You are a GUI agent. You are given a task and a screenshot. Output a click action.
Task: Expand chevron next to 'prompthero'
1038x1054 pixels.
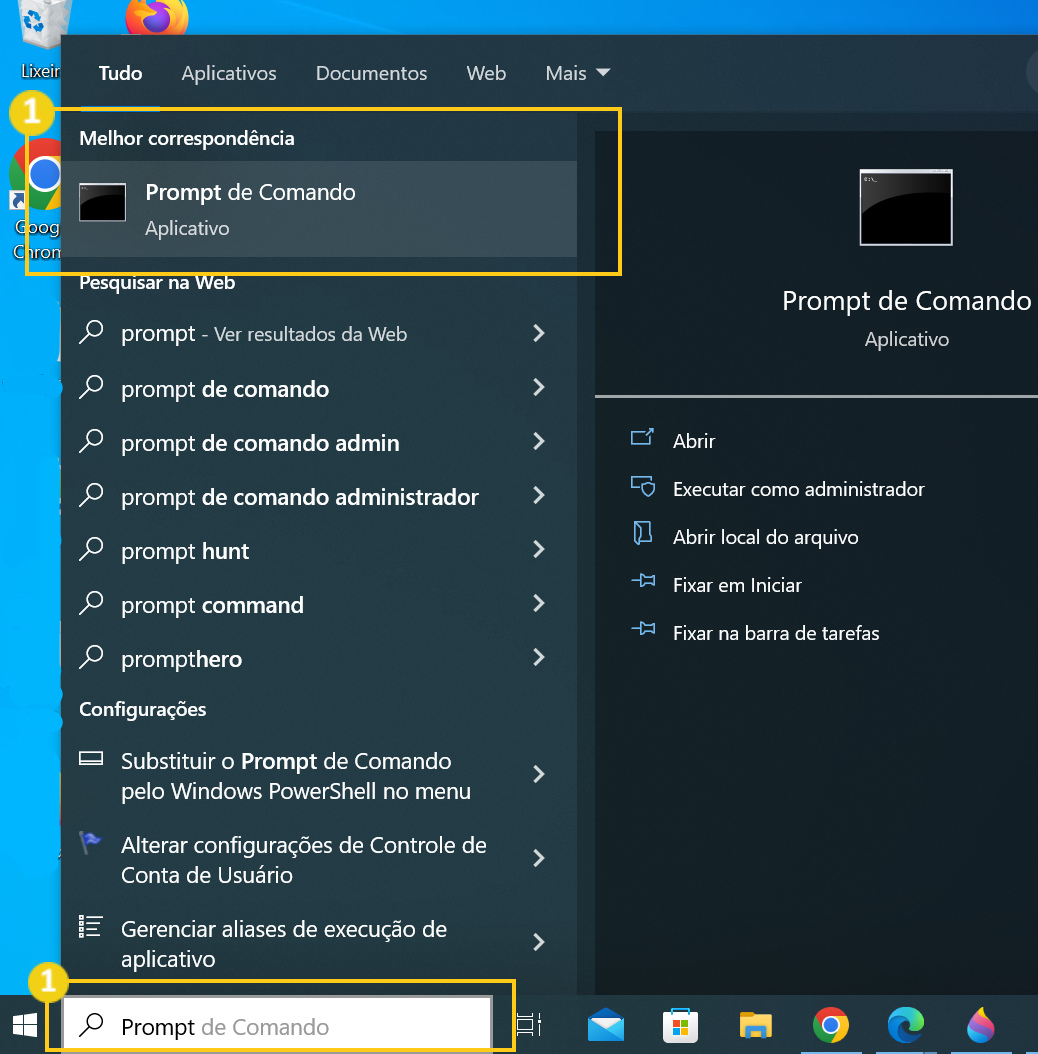point(538,657)
